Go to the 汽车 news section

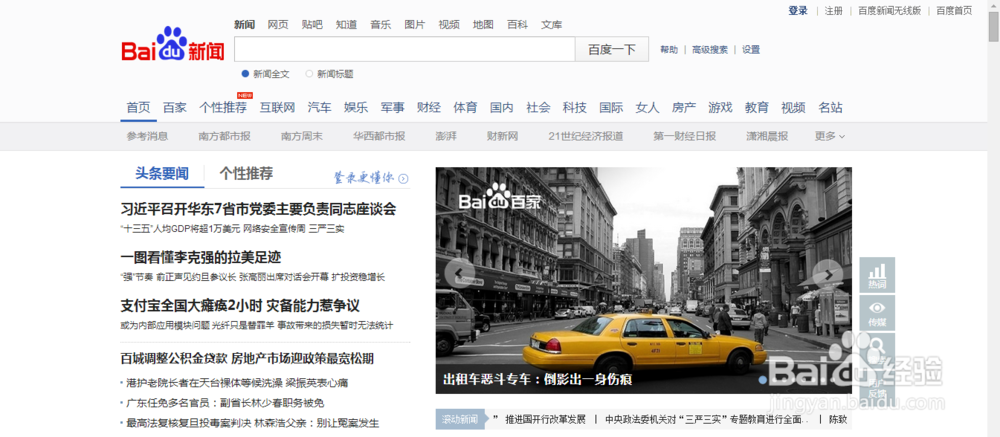[x=320, y=108]
